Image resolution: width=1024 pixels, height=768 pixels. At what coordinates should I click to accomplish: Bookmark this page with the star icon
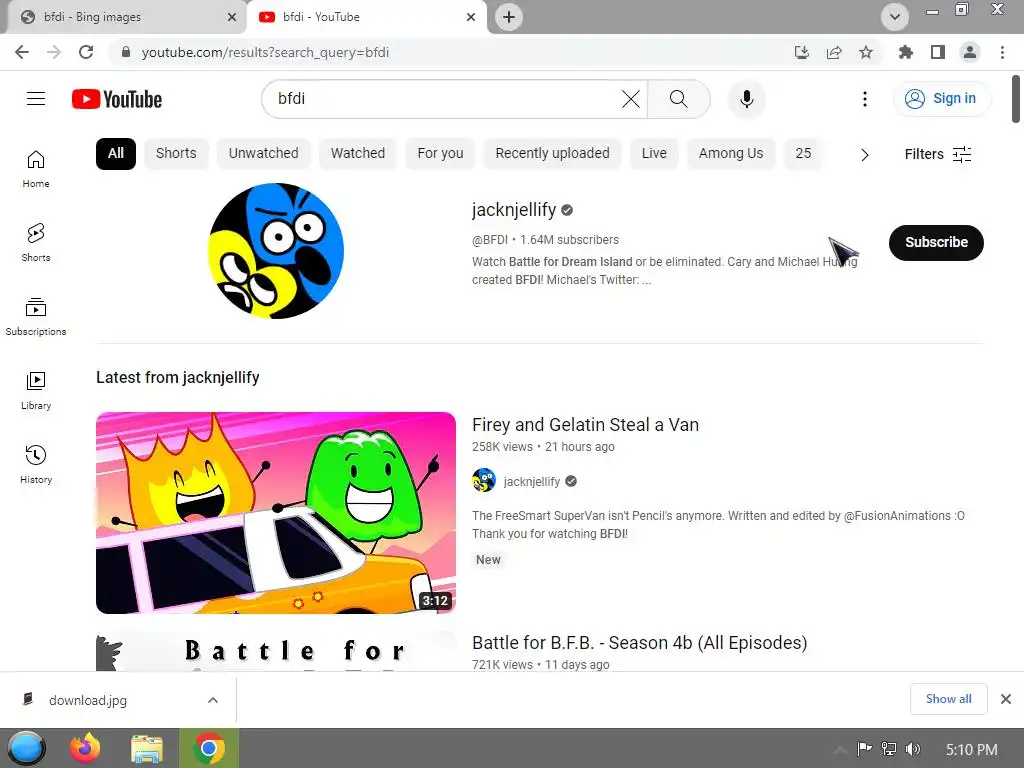[866, 52]
